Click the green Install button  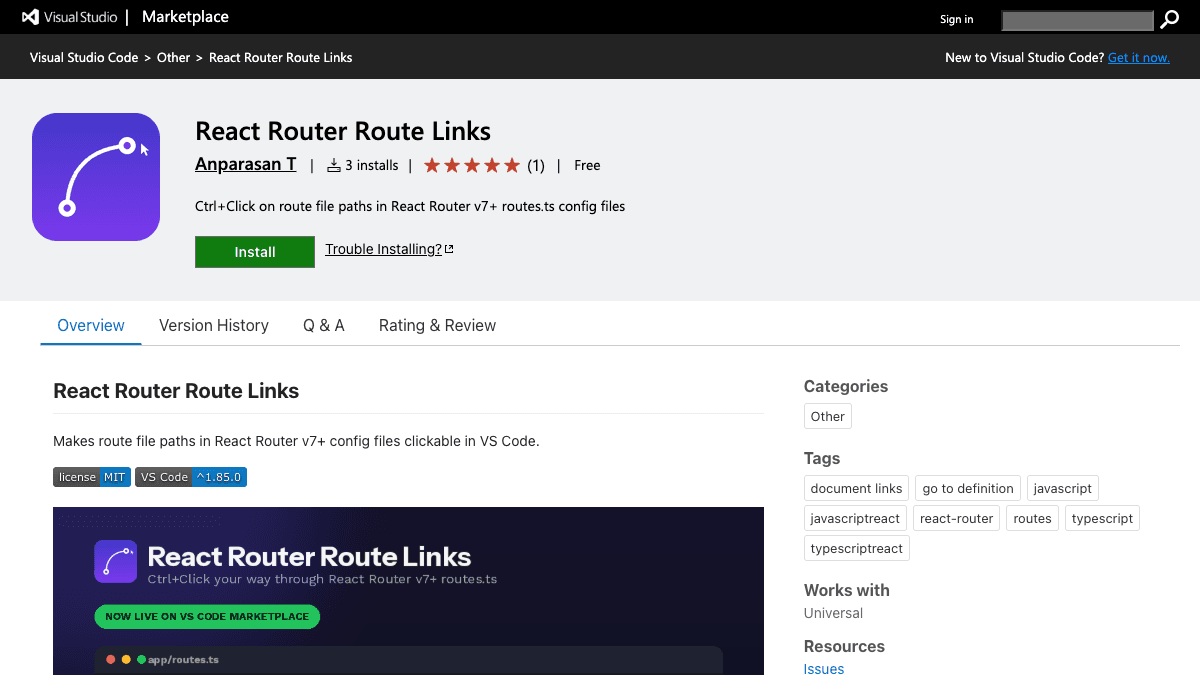coord(255,252)
